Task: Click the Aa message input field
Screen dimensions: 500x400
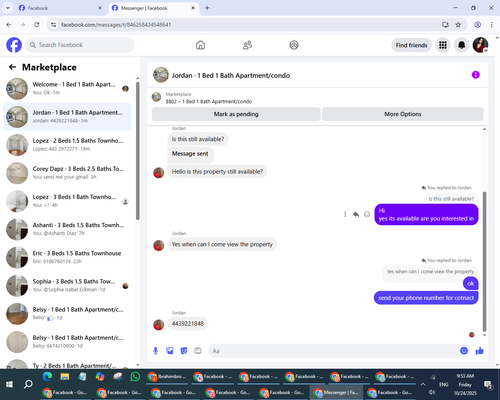Action: point(333,351)
